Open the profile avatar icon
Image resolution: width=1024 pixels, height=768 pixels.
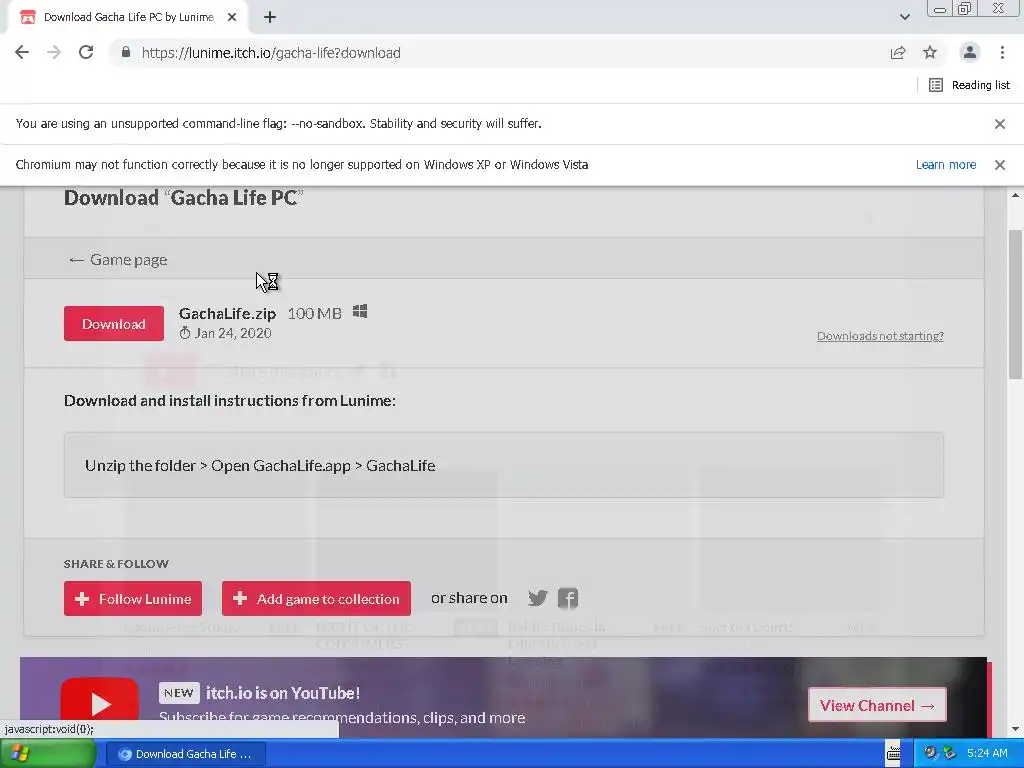coord(970,52)
